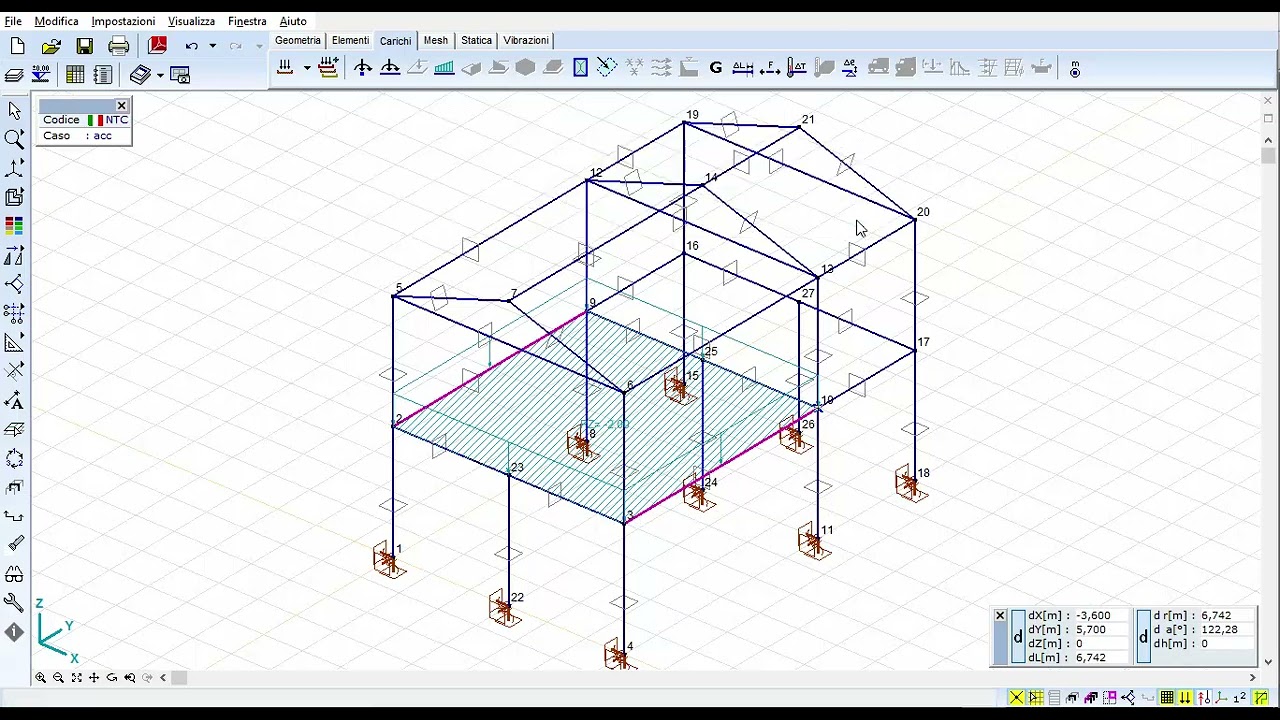This screenshot has width=1280, height=720.
Task: Open the notebook report icon
Action: click(102, 75)
